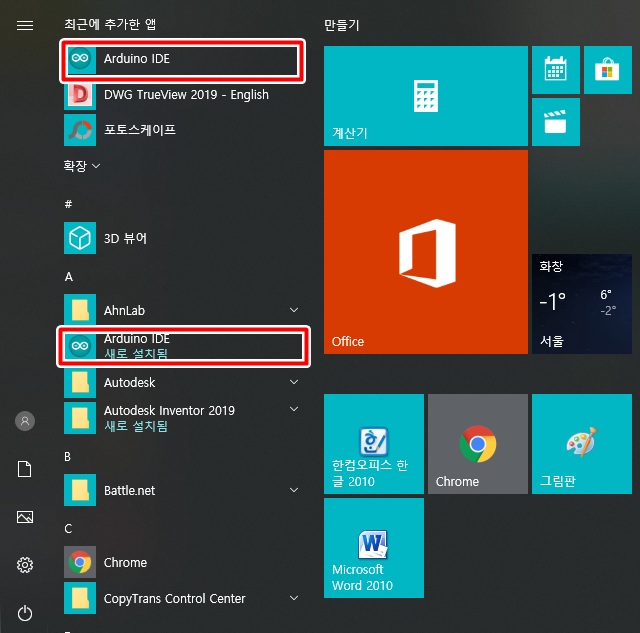
Task: Open the Movies & TV clapperboard tile
Action: [556, 122]
